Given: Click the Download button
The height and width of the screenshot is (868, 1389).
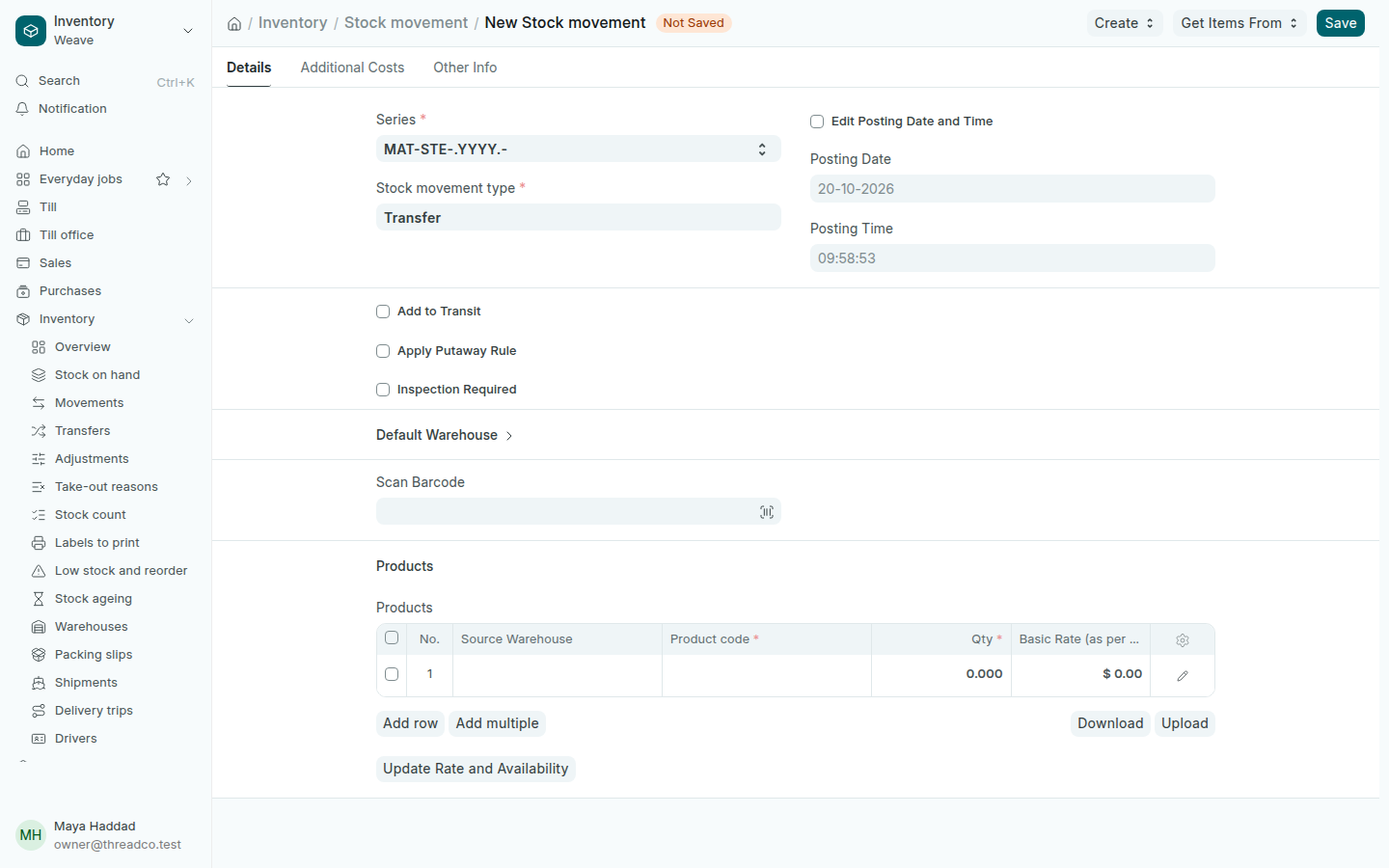Looking at the screenshot, I should 1110,723.
